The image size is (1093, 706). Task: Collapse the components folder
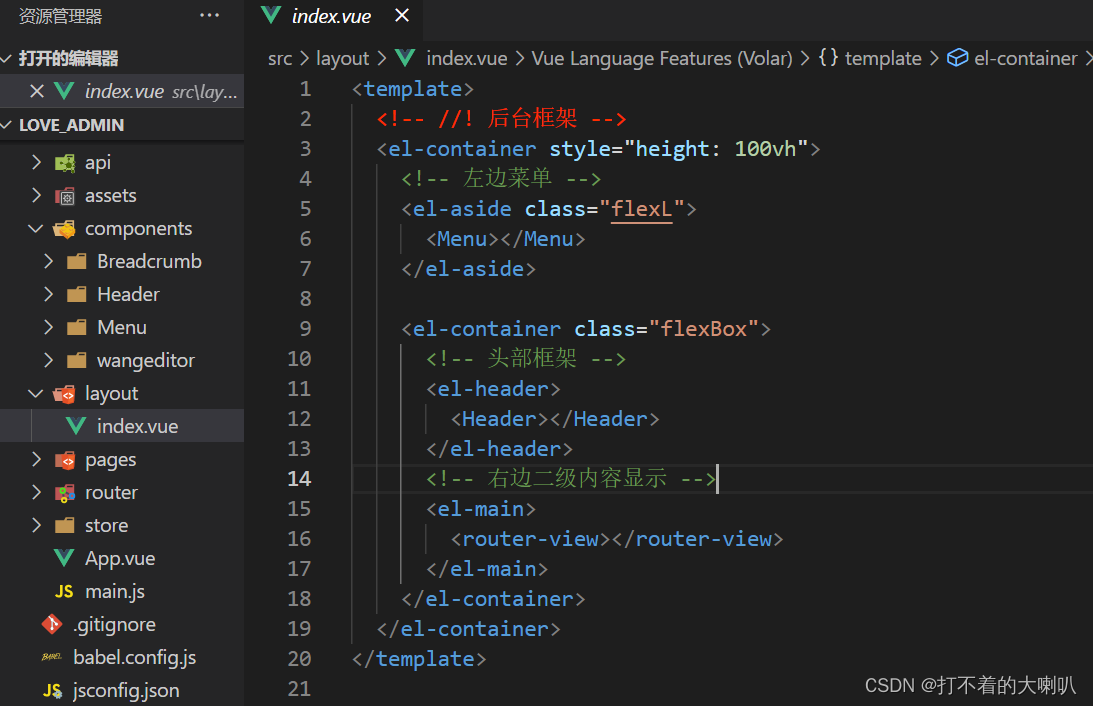pyautogui.click(x=35, y=228)
